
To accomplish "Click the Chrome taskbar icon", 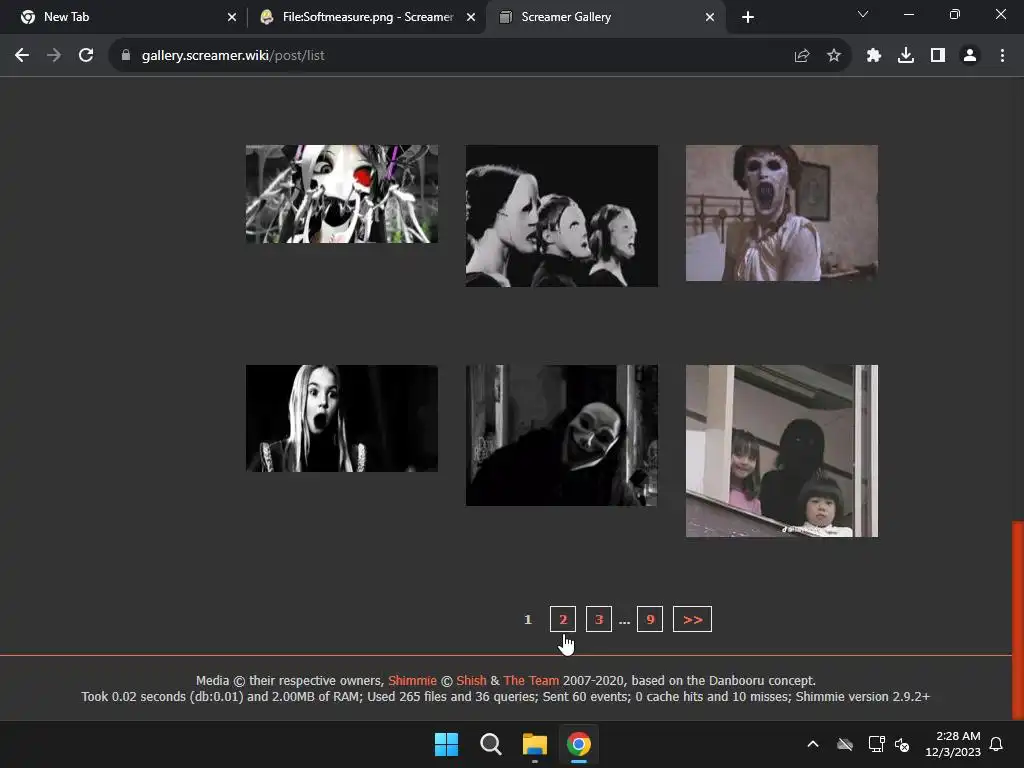I will [579, 744].
